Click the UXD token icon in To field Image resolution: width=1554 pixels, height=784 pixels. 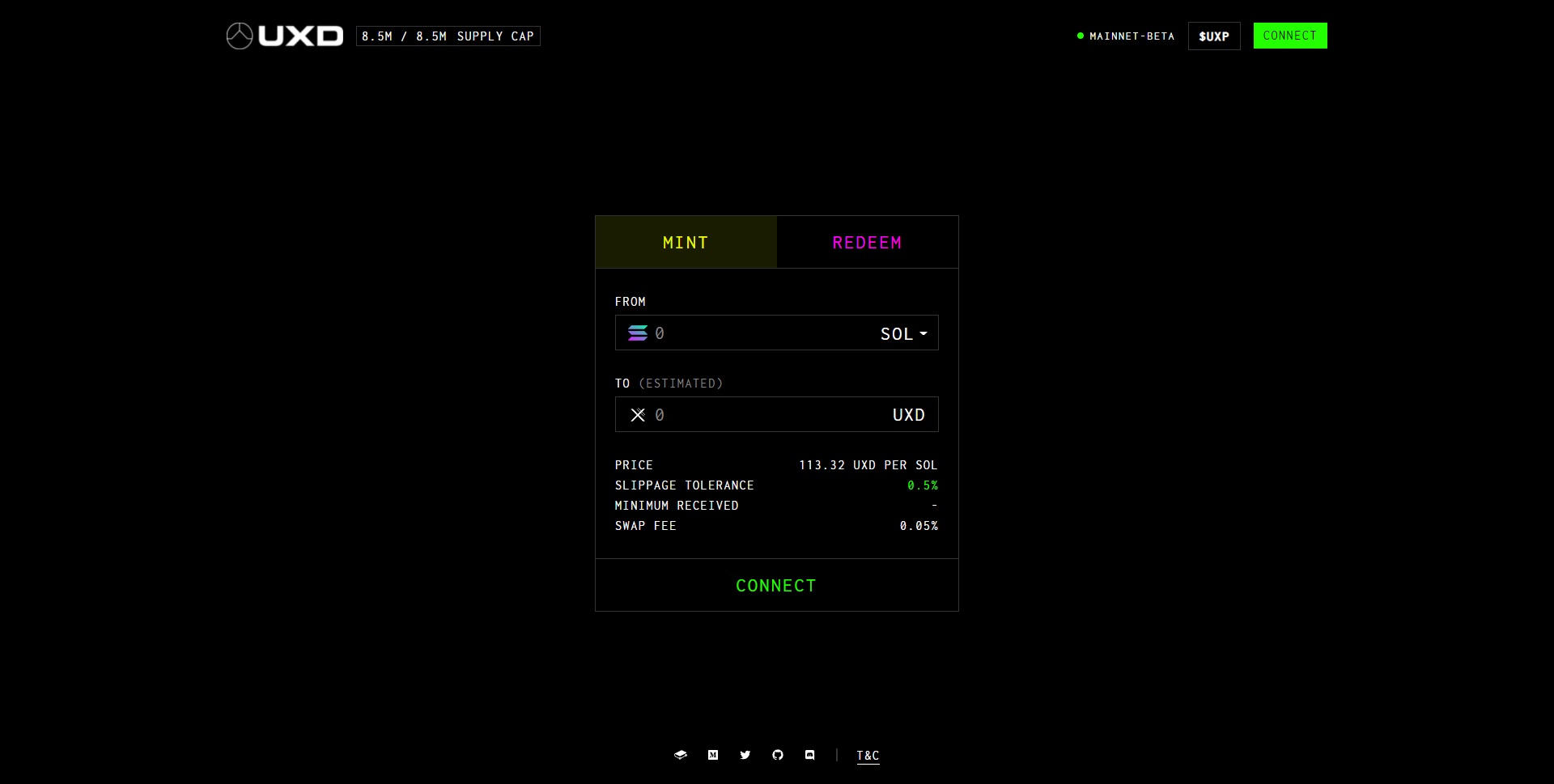pos(638,415)
